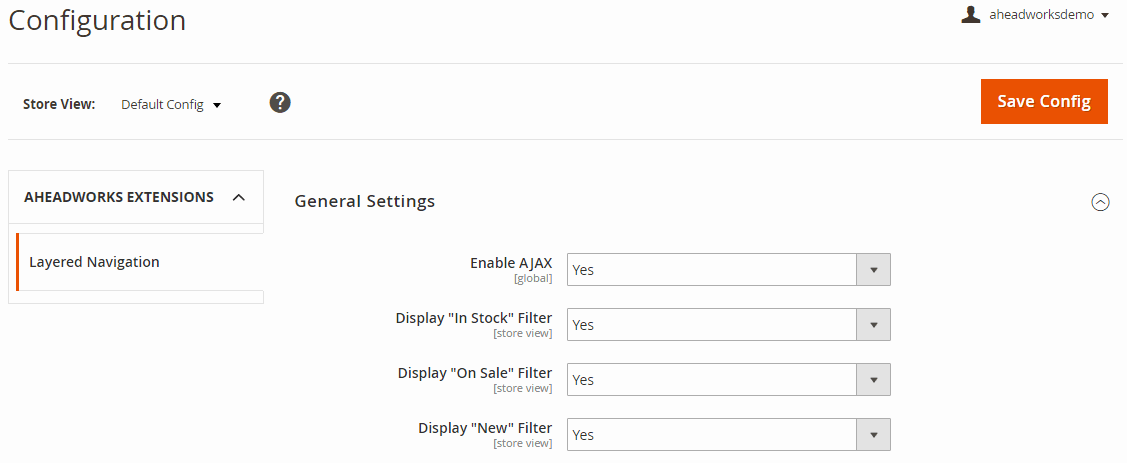Screen dimensions: 1127x463
Task: Click the arrow beside aheadworksdemo username
Action: click(1104, 16)
